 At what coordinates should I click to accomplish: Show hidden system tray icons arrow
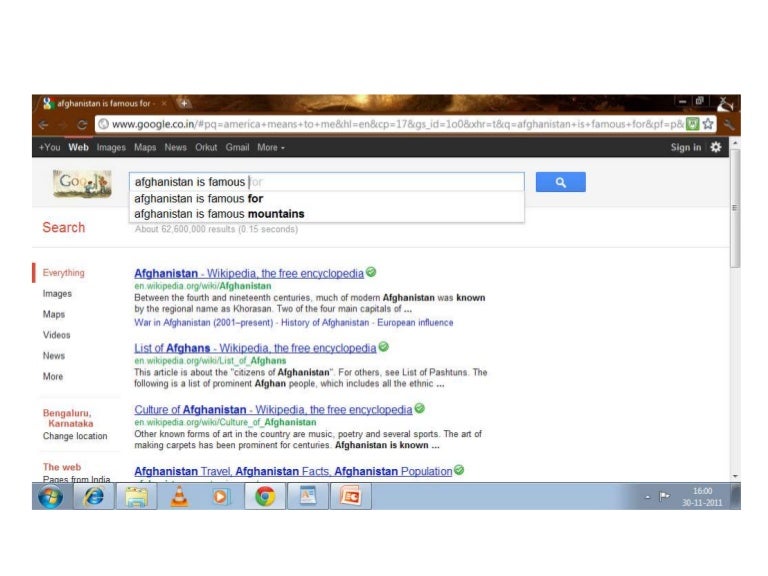click(648, 496)
